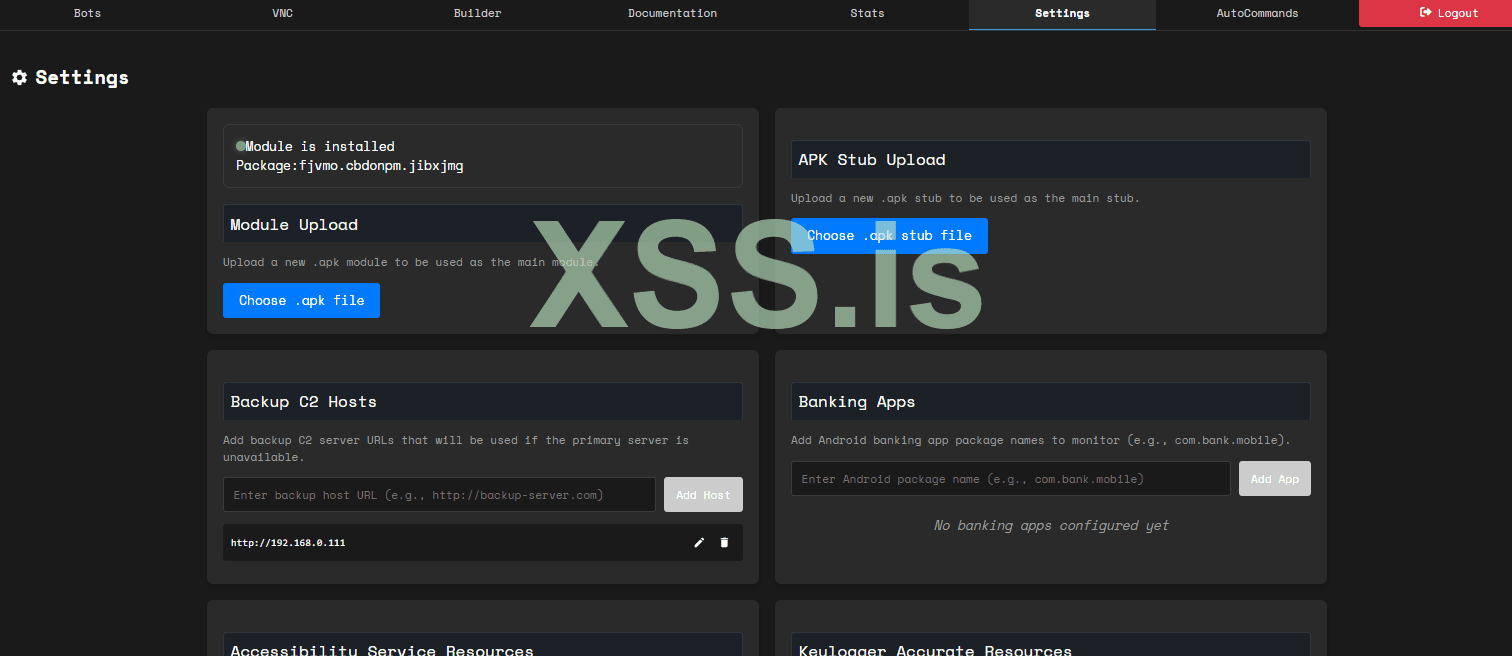Screen dimensions: 1512x656
Task: Click the Add Host button
Action: click(703, 495)
